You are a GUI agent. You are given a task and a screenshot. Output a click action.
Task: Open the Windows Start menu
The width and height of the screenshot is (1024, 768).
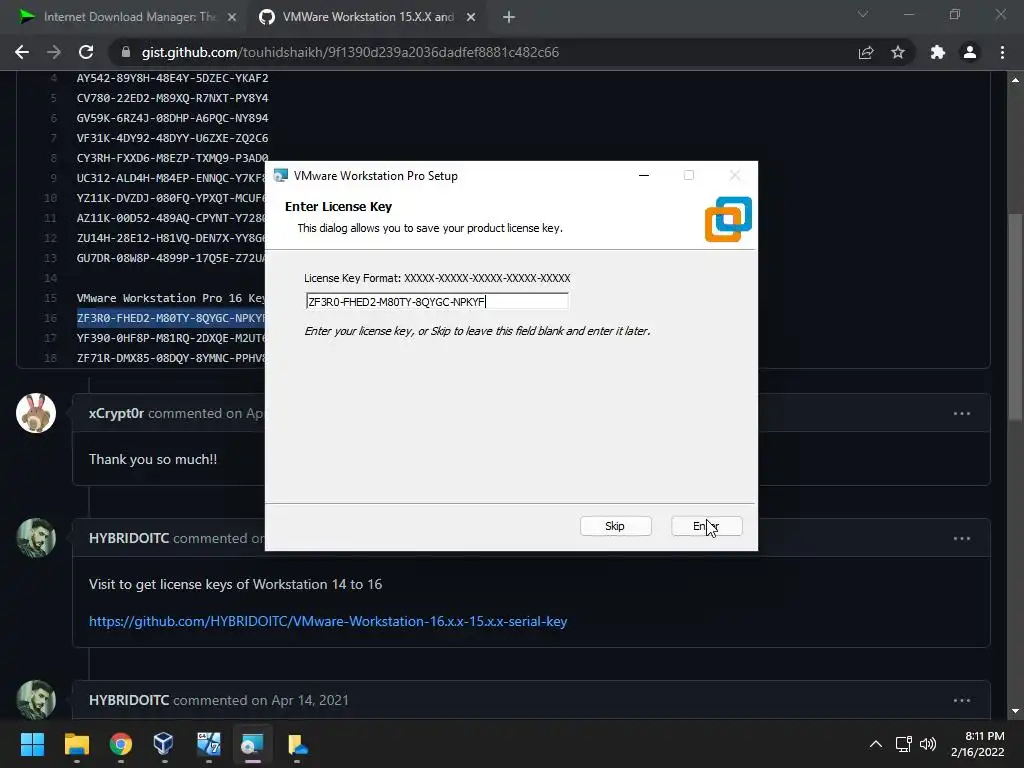coord(32,744)
